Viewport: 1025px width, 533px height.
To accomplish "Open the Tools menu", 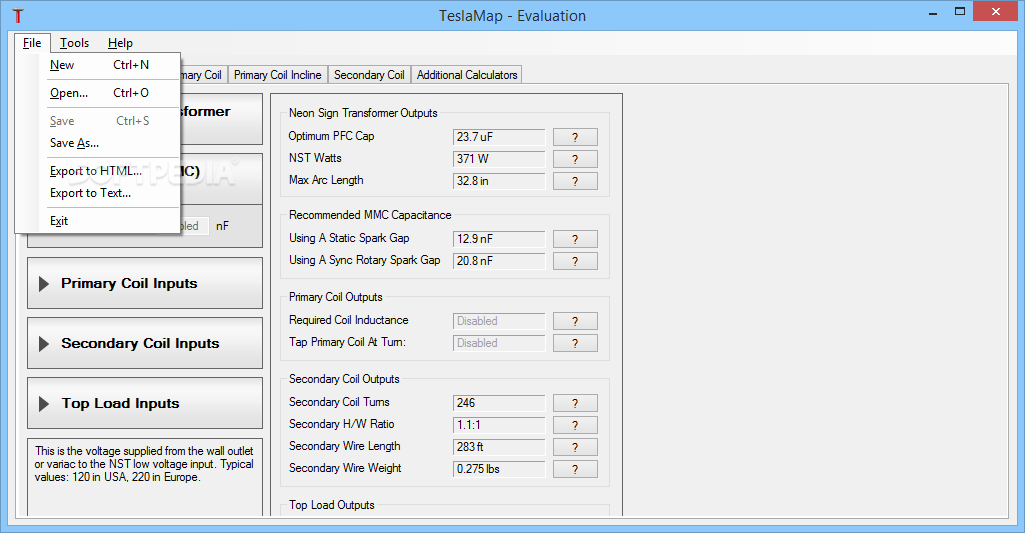I will (75, 43).
